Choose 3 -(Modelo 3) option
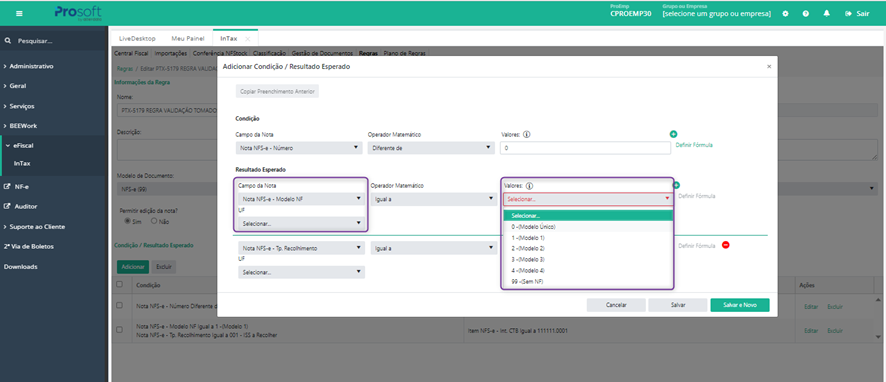The height and width of the screenshot is (382, 886). click(588, 259)
